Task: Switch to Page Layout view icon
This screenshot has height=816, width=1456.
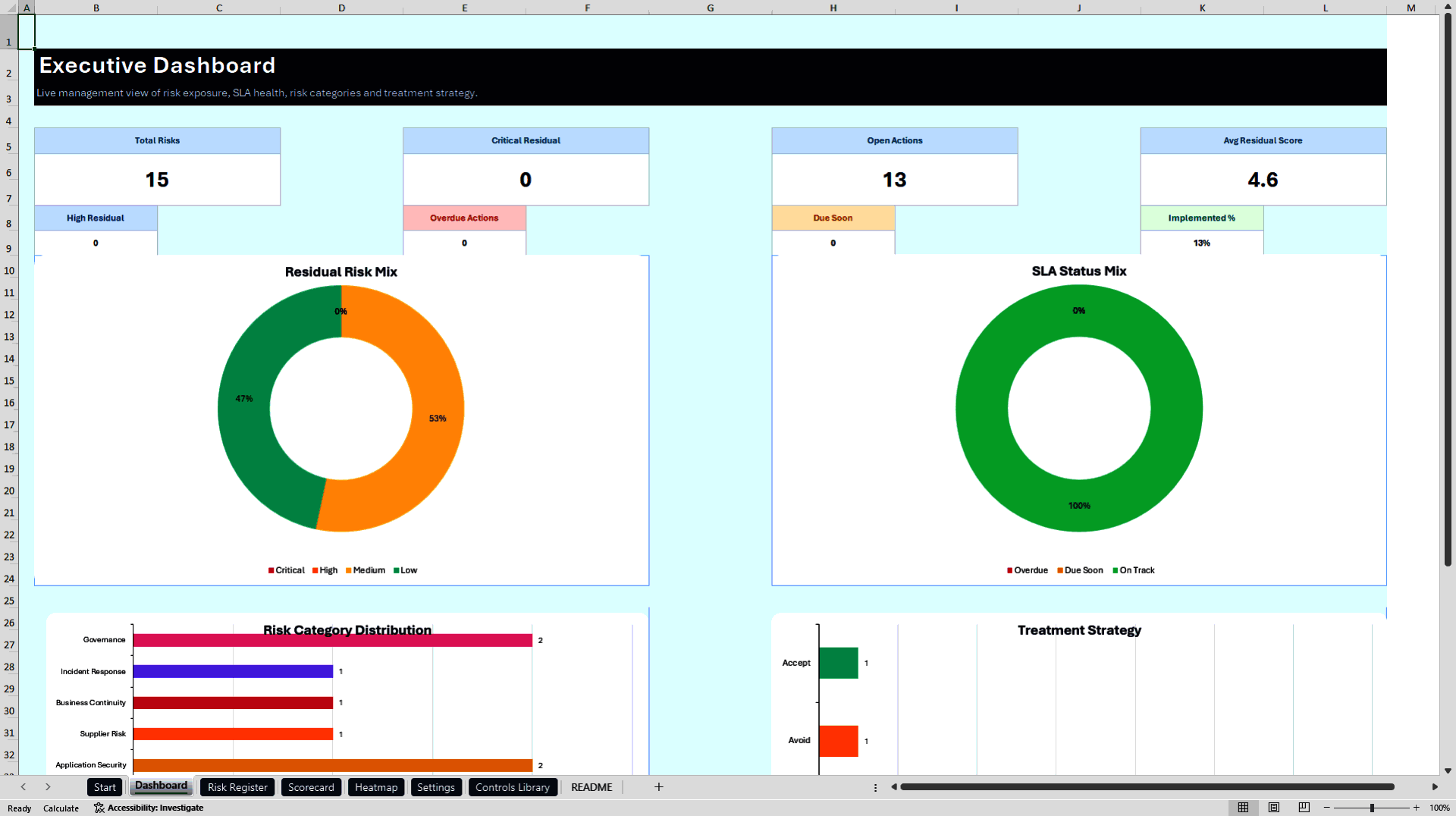Action: click(x=1274, y=808)
